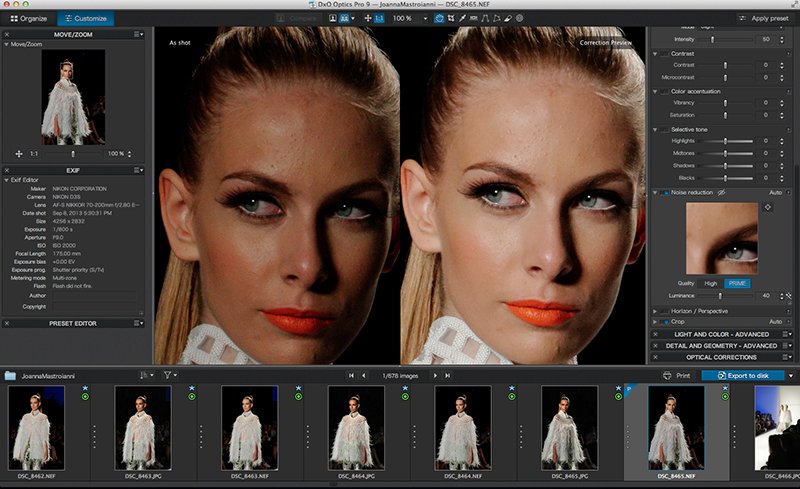Click the Microcontrast slider handle
Screen dimensions: 800x489
click(x=725, y=78)
